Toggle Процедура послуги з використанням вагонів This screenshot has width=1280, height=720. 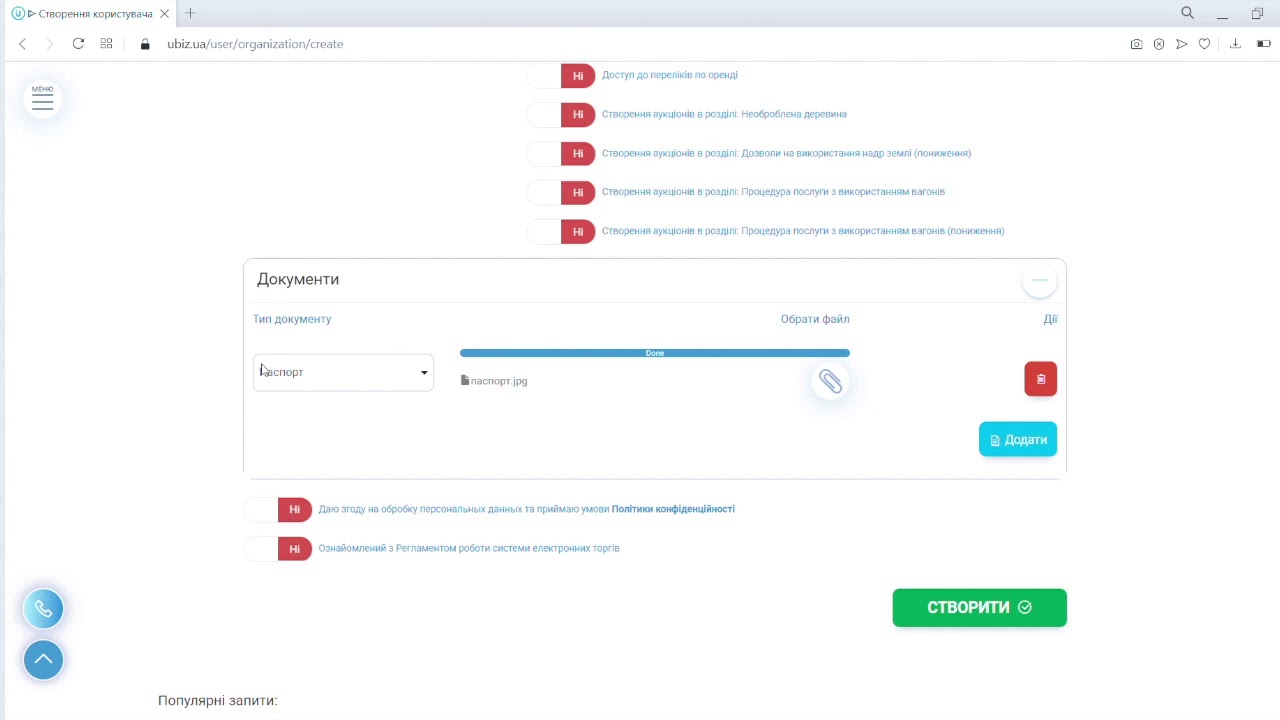pos(561,193)
